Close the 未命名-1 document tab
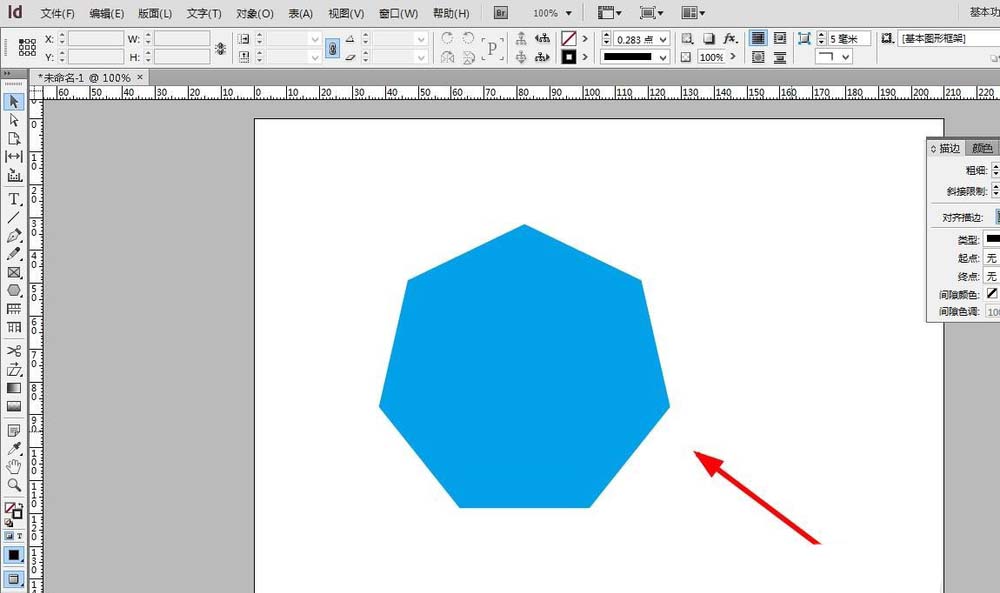1000x593 pixels. coord(139,77)
